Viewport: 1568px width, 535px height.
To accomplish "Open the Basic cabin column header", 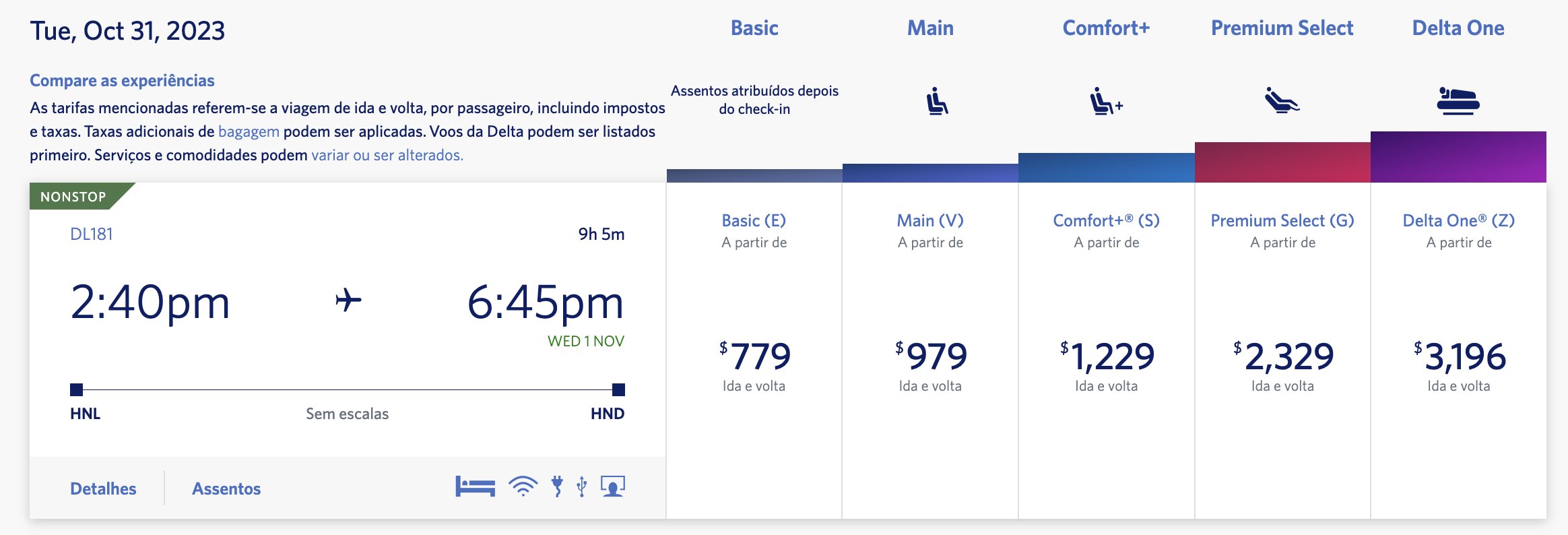I will [754, 28].
